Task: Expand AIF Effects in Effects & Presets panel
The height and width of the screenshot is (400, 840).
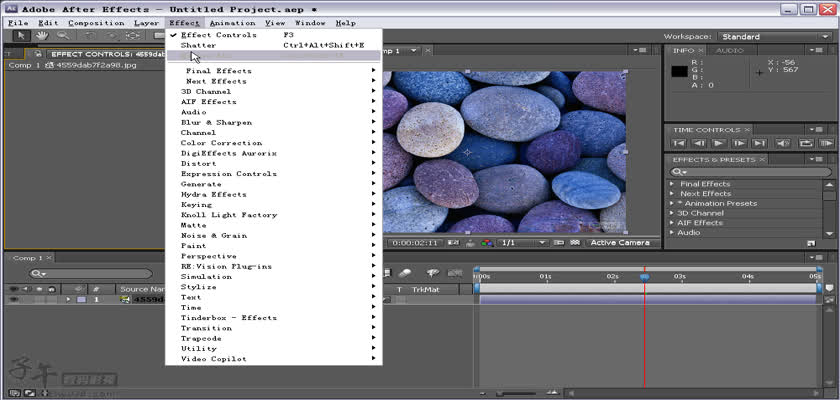Action: pyautogui.click(x=672, y=223)
